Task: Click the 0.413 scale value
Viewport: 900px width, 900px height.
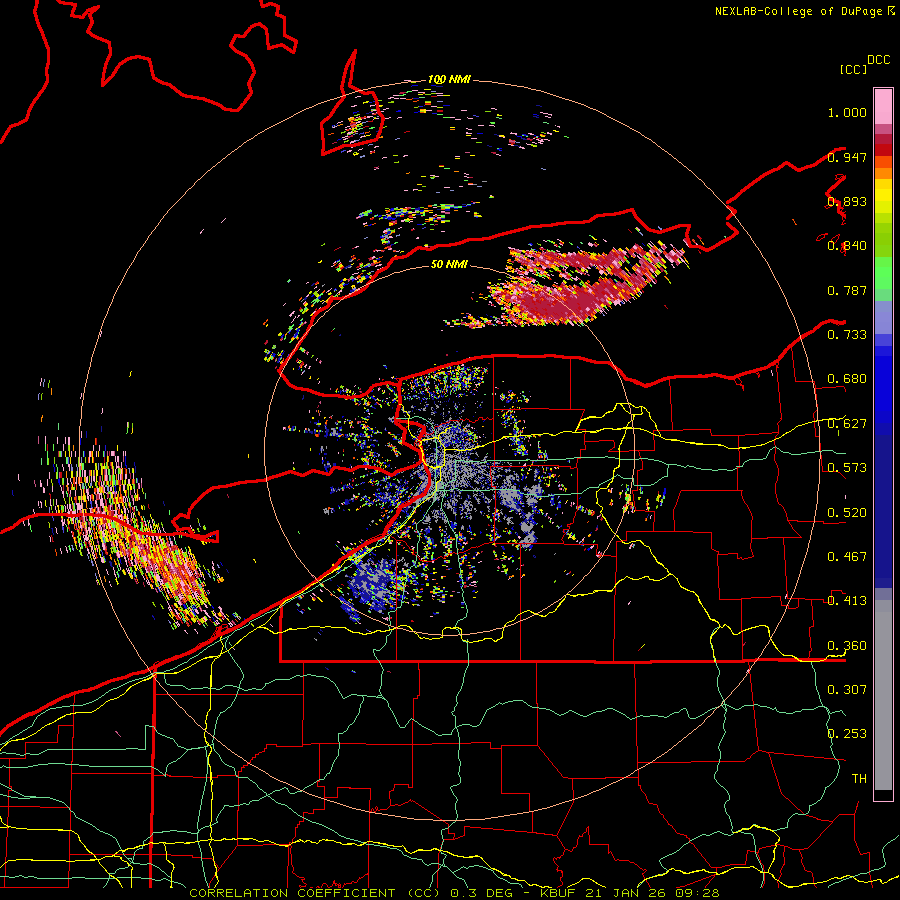Action: pos(847,601)
